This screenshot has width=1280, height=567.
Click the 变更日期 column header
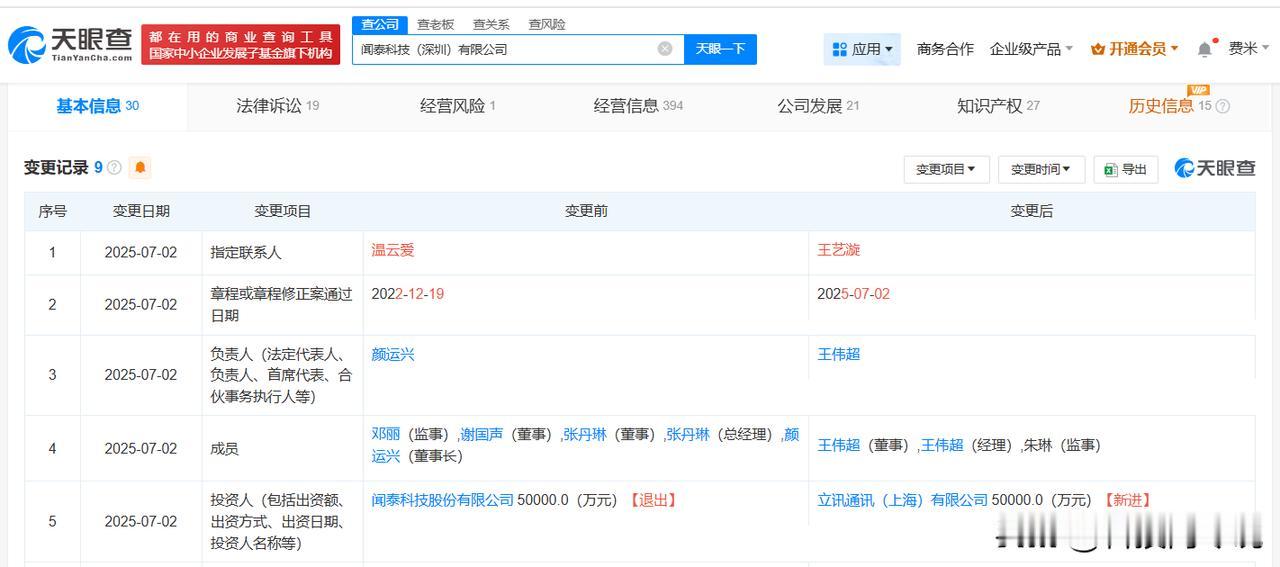point(141,211)
